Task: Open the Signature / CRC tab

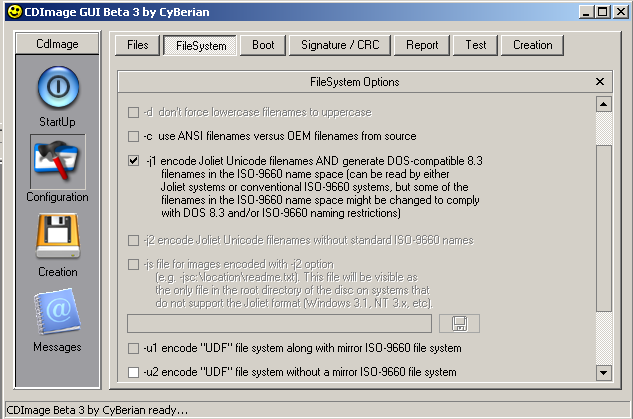Action: [x=340, y=45]
